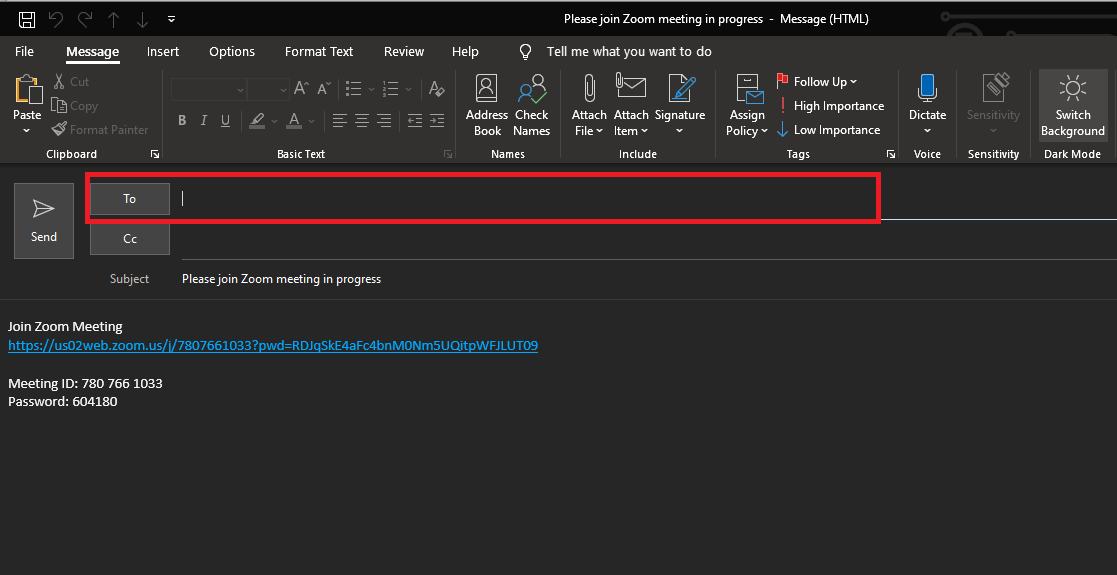
Task: Open the font size combo box
Action: click(x=269, y=89)
